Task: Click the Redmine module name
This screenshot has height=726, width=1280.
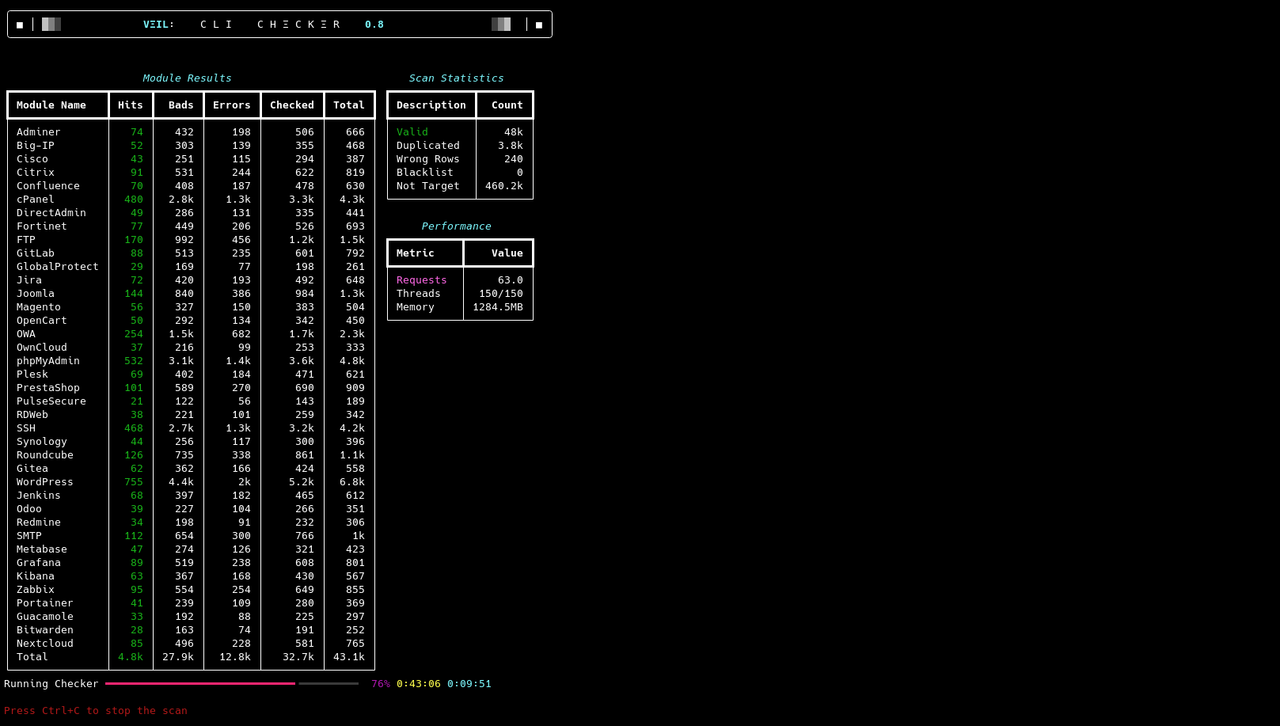Action: click(x=39, y=523)
